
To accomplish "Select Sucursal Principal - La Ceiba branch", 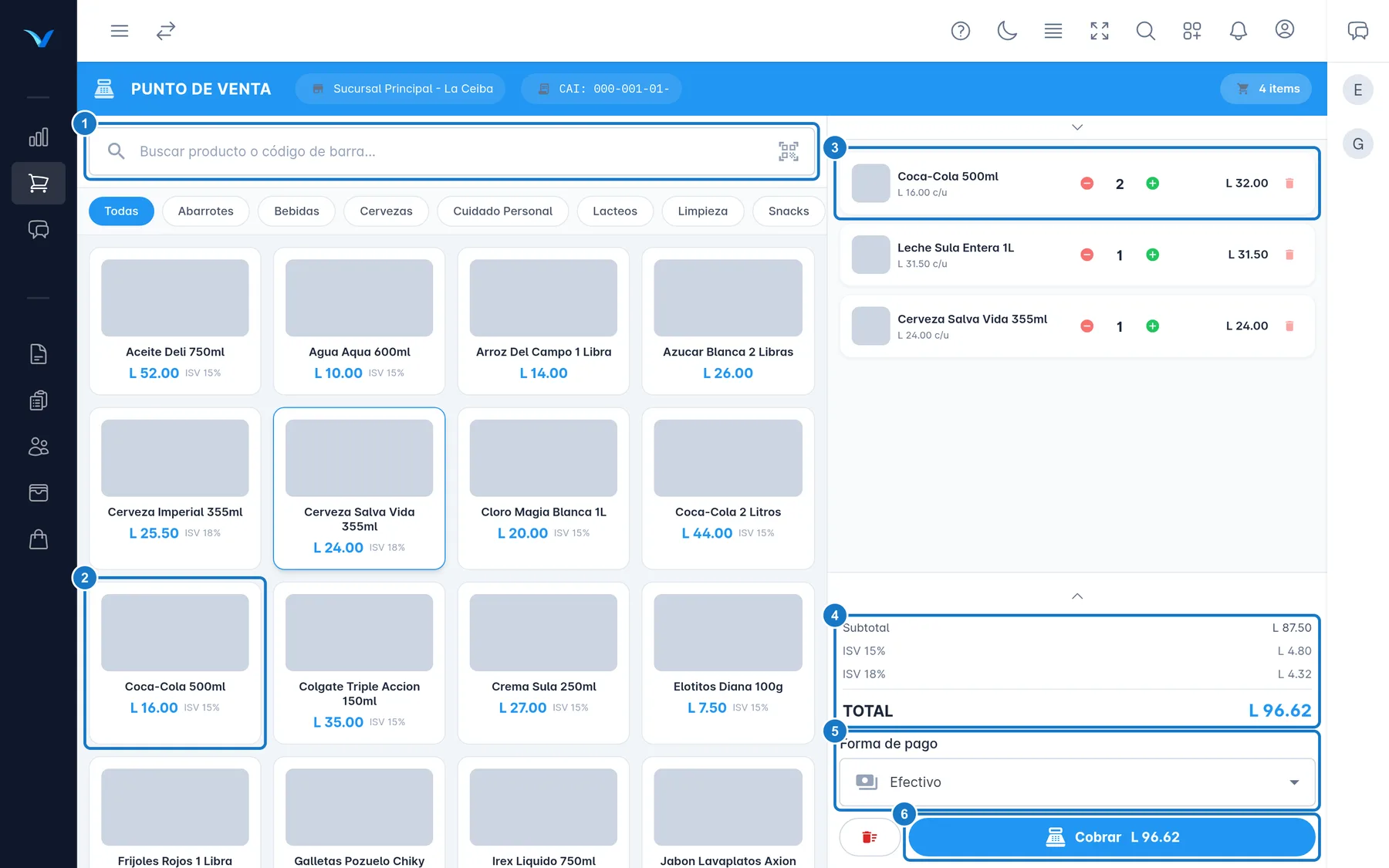I will pyautogui.click(x=400, y=89).
